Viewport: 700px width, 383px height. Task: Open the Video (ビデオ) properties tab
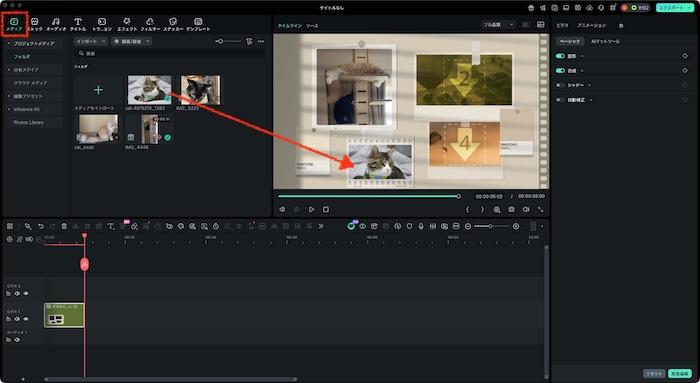[x=562, y=25]
